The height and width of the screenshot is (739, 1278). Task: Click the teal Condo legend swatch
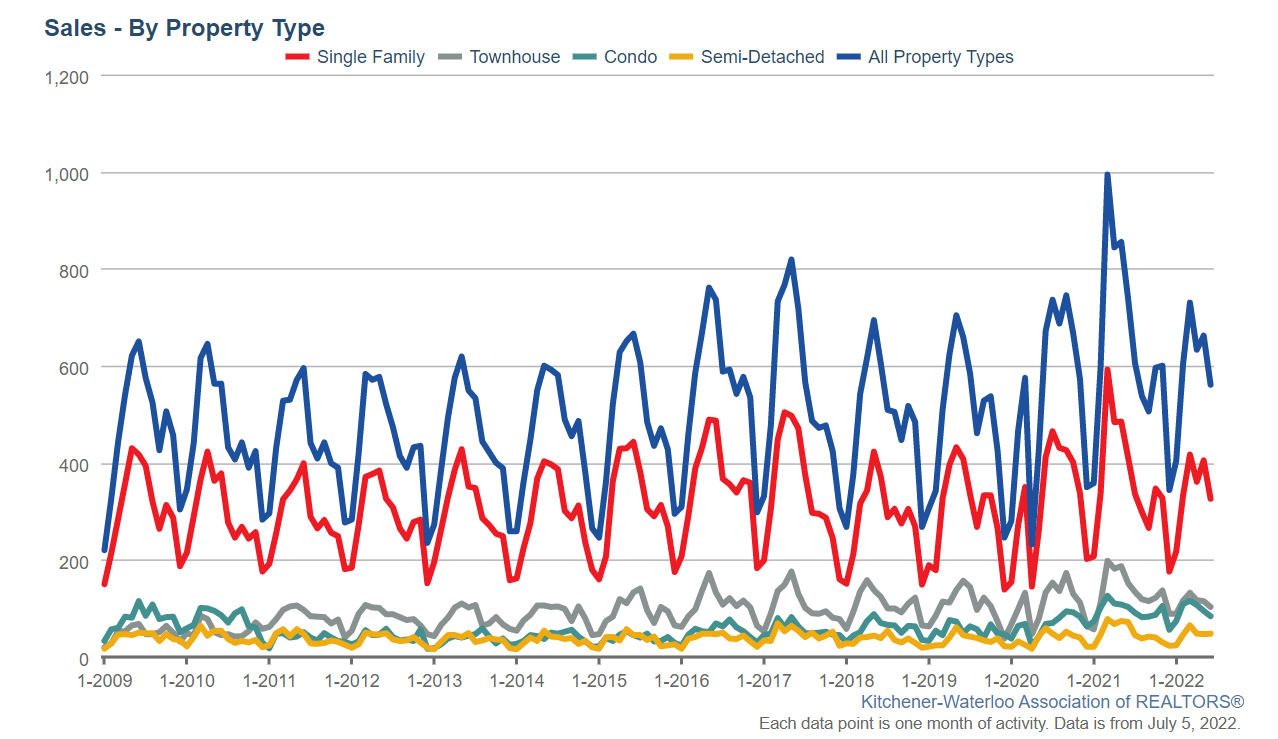coord(585,57)
